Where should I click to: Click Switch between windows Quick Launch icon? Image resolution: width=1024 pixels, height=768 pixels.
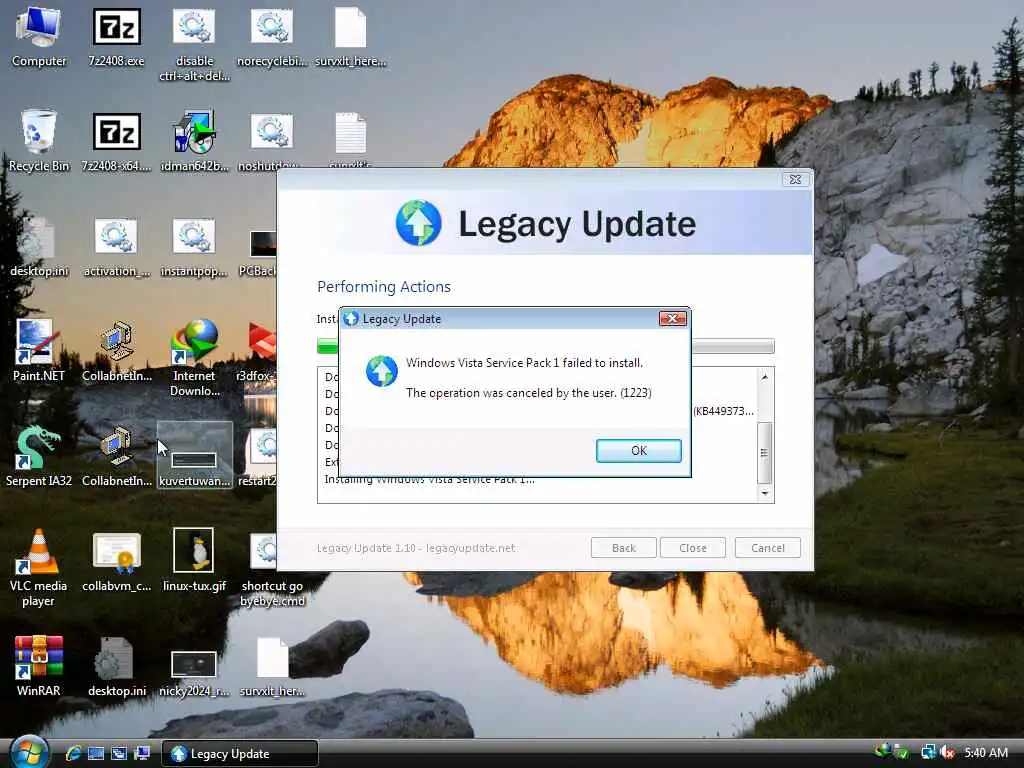[x=119, y=754]
